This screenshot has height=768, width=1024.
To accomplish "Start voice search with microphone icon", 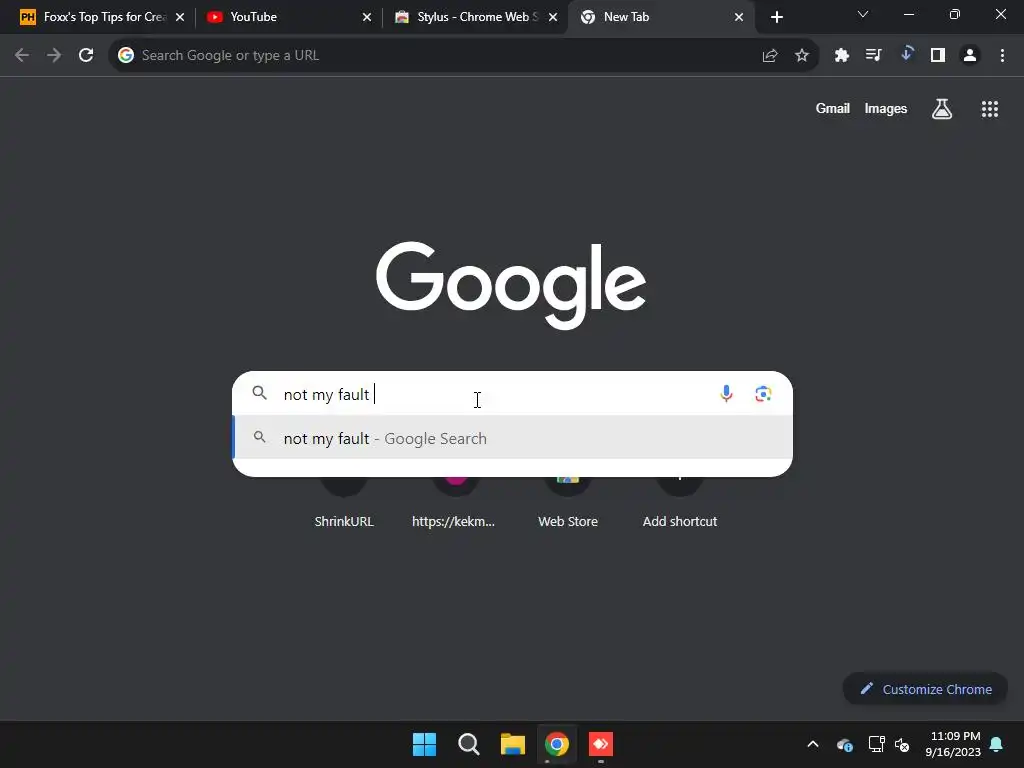I will coord(726,393).
